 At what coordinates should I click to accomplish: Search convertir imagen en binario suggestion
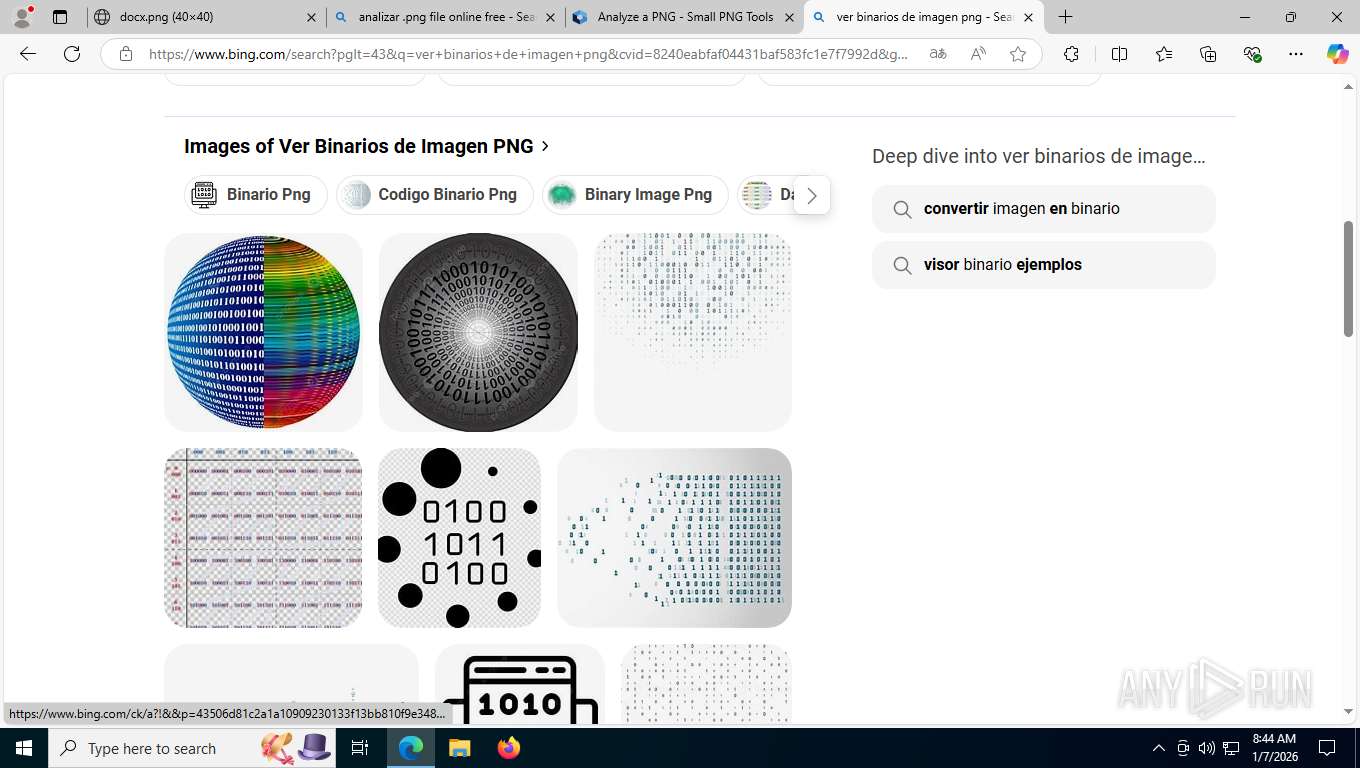coord(1043,209)
